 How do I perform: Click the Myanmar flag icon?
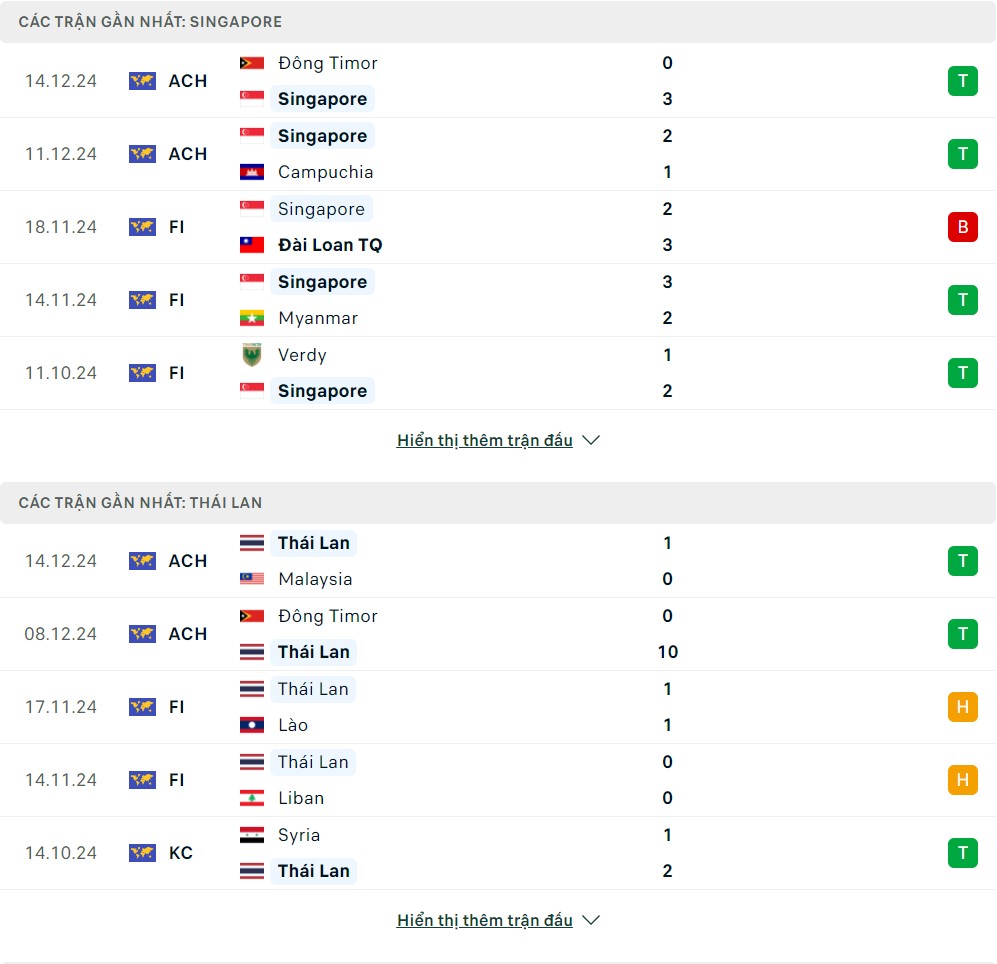point(252,318)
